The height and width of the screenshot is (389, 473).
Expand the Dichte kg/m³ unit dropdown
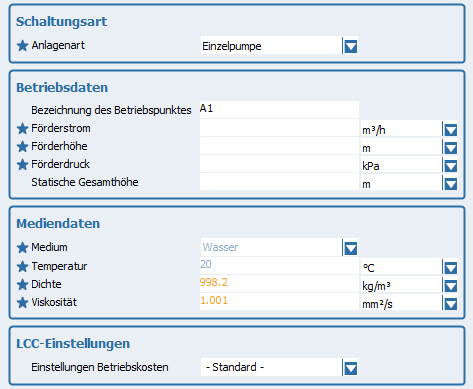click(450, 285)
